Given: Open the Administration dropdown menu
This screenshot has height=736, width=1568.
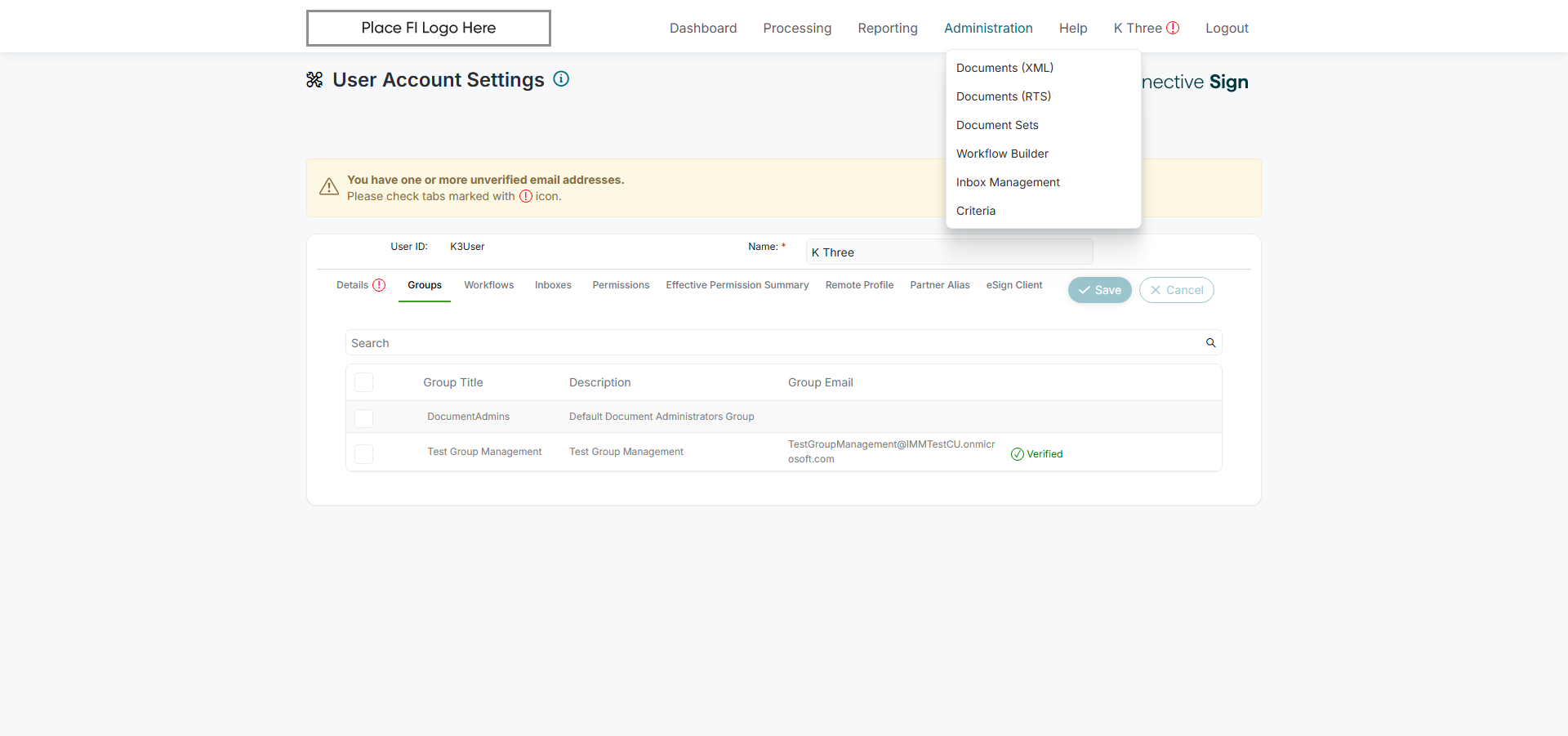Looking at the screenshot, I should (988, 28).
